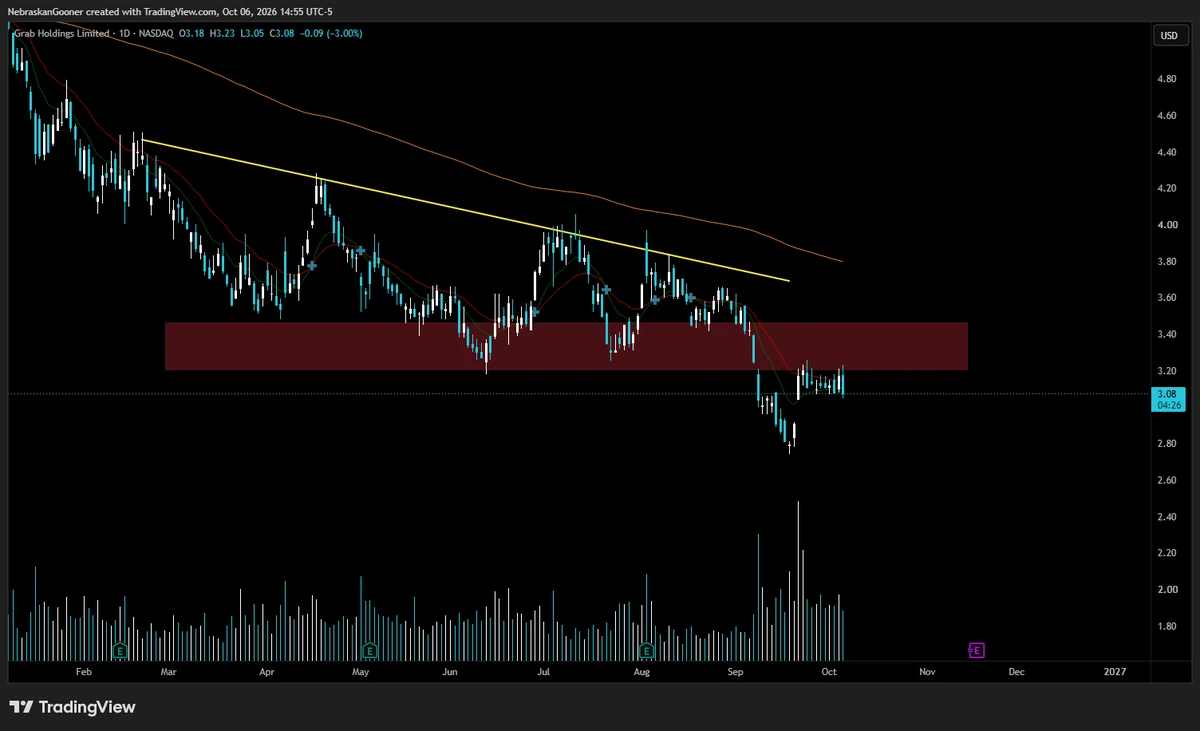Click the purple upcoming earnings marker
Viewport: 1200px width, 731px height.
pyautogui.click(x=977, y=650)
